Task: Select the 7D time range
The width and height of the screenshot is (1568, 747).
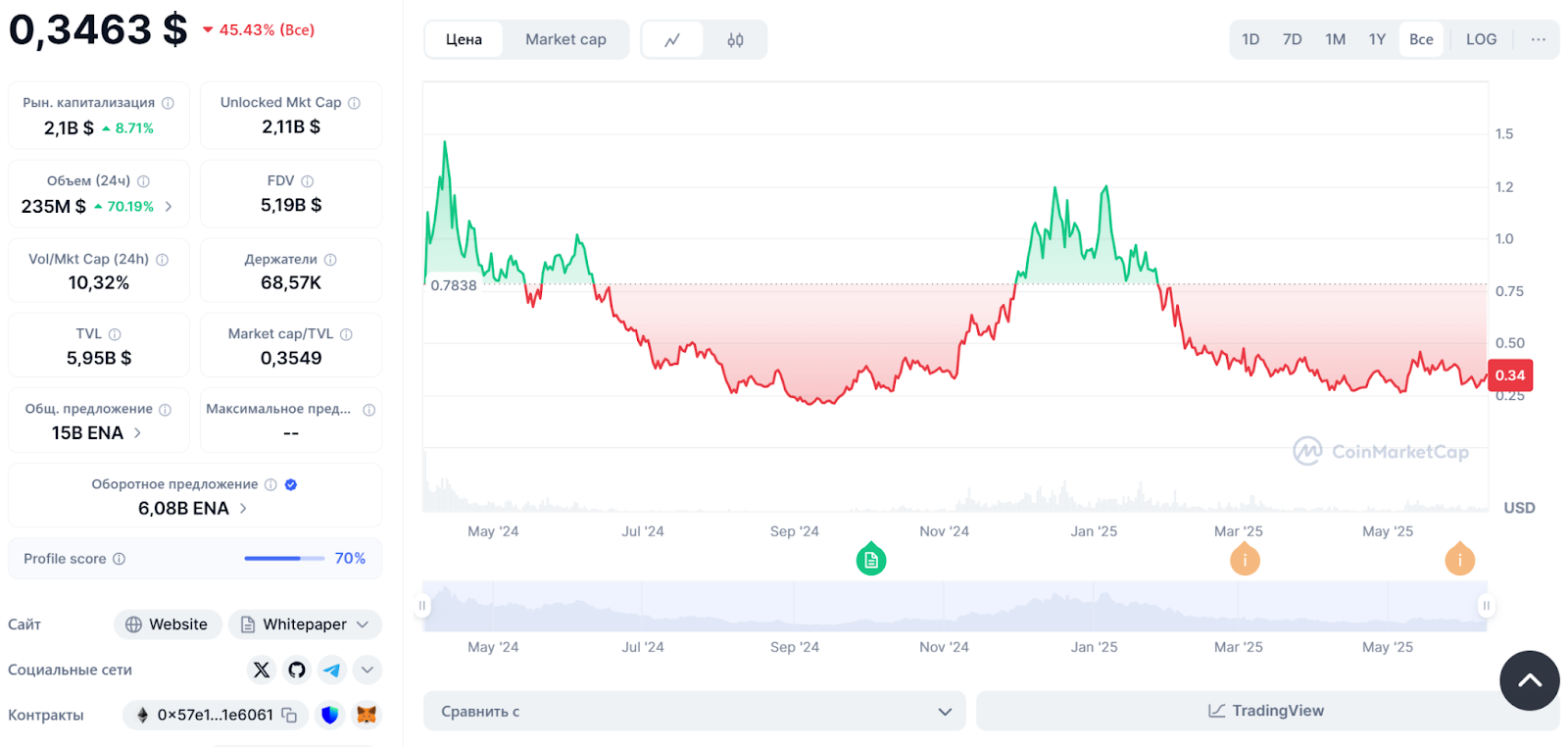Action: pyautogui.click(x=1292, y=39)
